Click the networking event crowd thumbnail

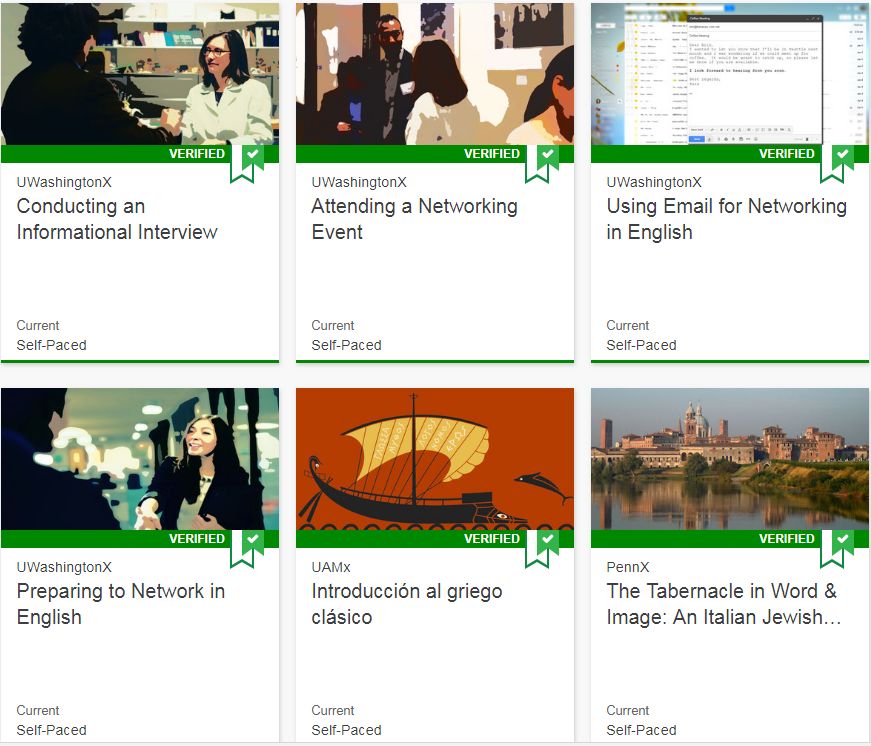[434, 73]
